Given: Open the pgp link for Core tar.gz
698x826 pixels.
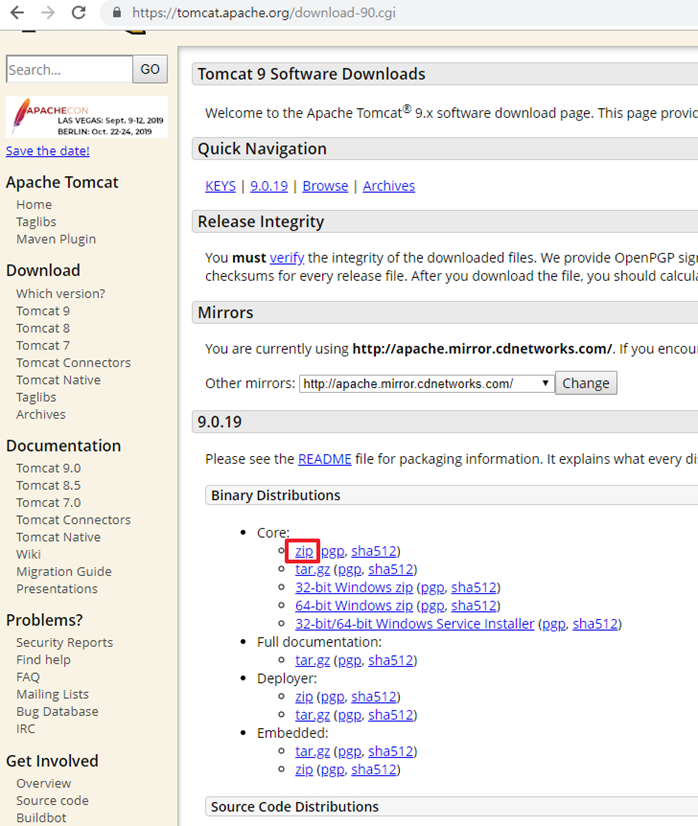Looking at the screenshot, I should coord(350,569).
